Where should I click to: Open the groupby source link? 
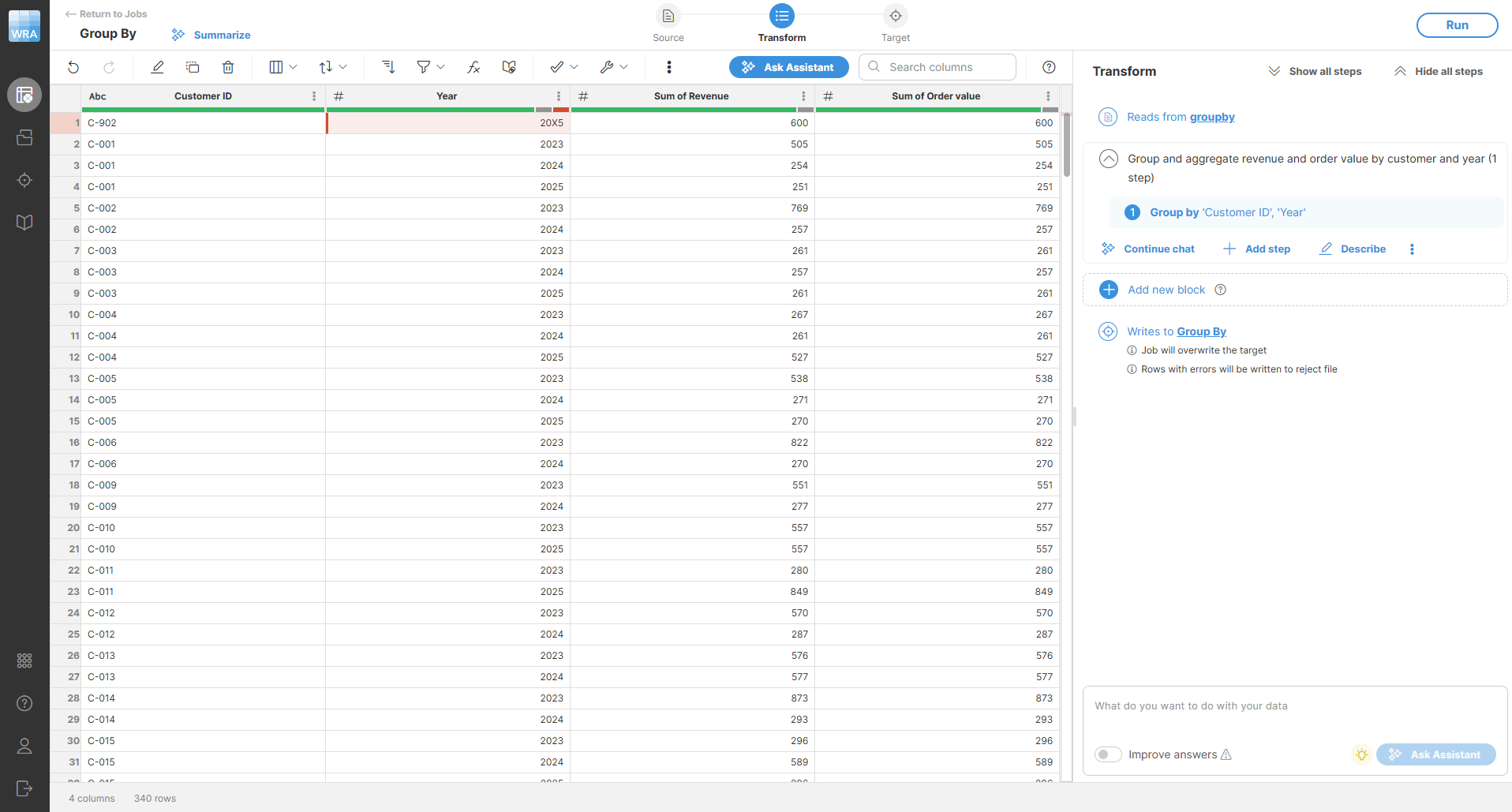pyautogui.click(x=1212, y=117)
